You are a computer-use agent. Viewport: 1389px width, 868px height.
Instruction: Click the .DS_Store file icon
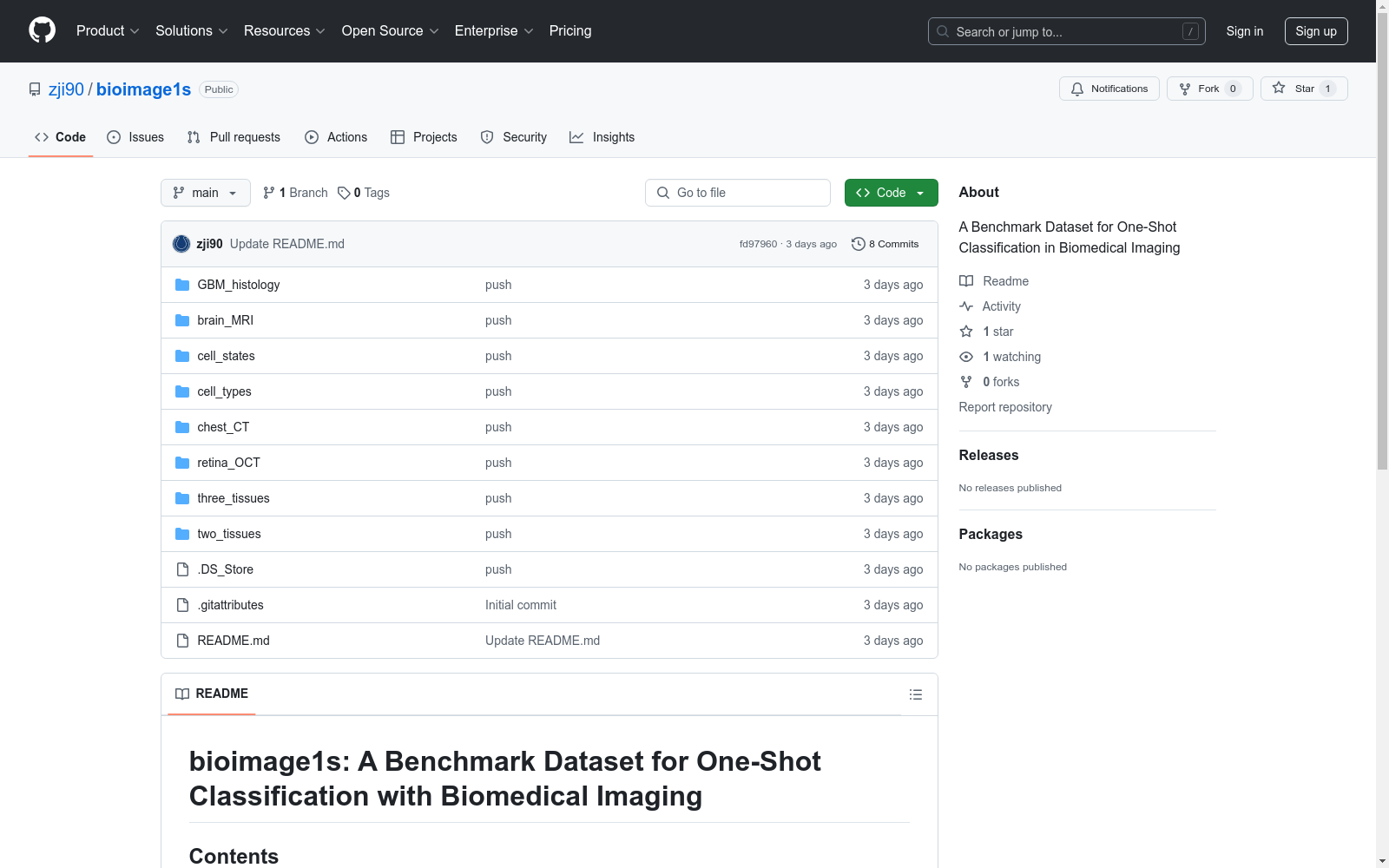coord(182,569)
